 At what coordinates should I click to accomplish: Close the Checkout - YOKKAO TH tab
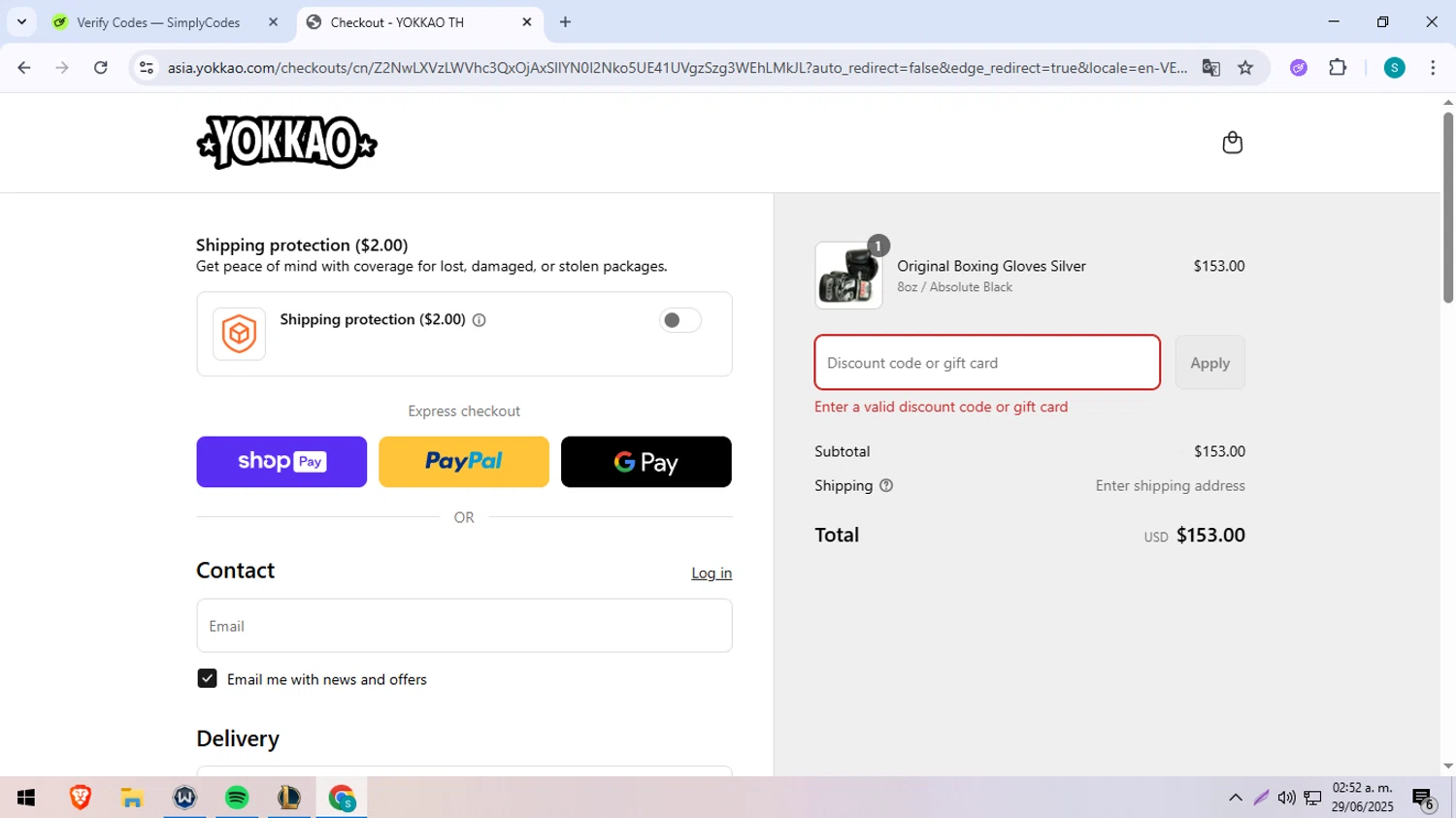point(527,22)
